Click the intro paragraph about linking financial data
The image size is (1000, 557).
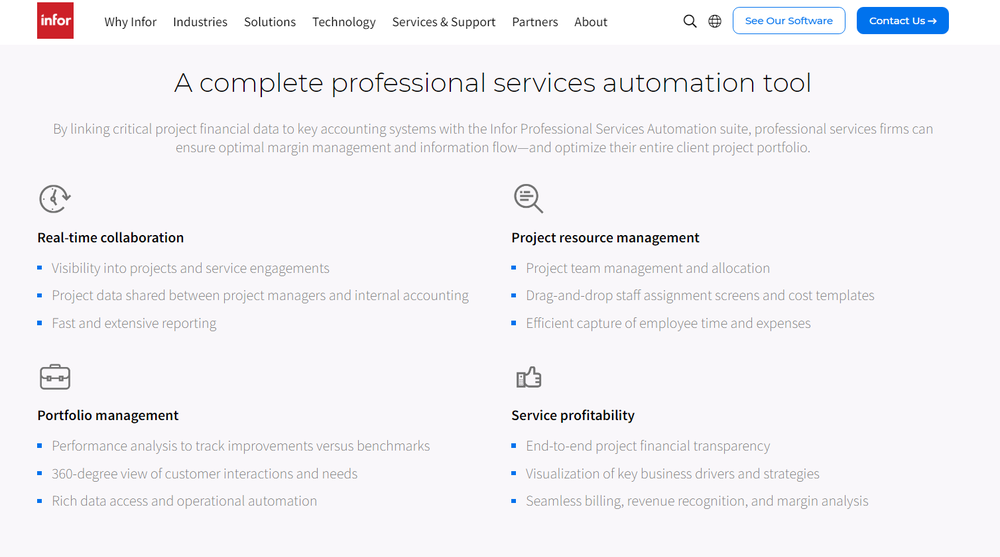(492, 138)
